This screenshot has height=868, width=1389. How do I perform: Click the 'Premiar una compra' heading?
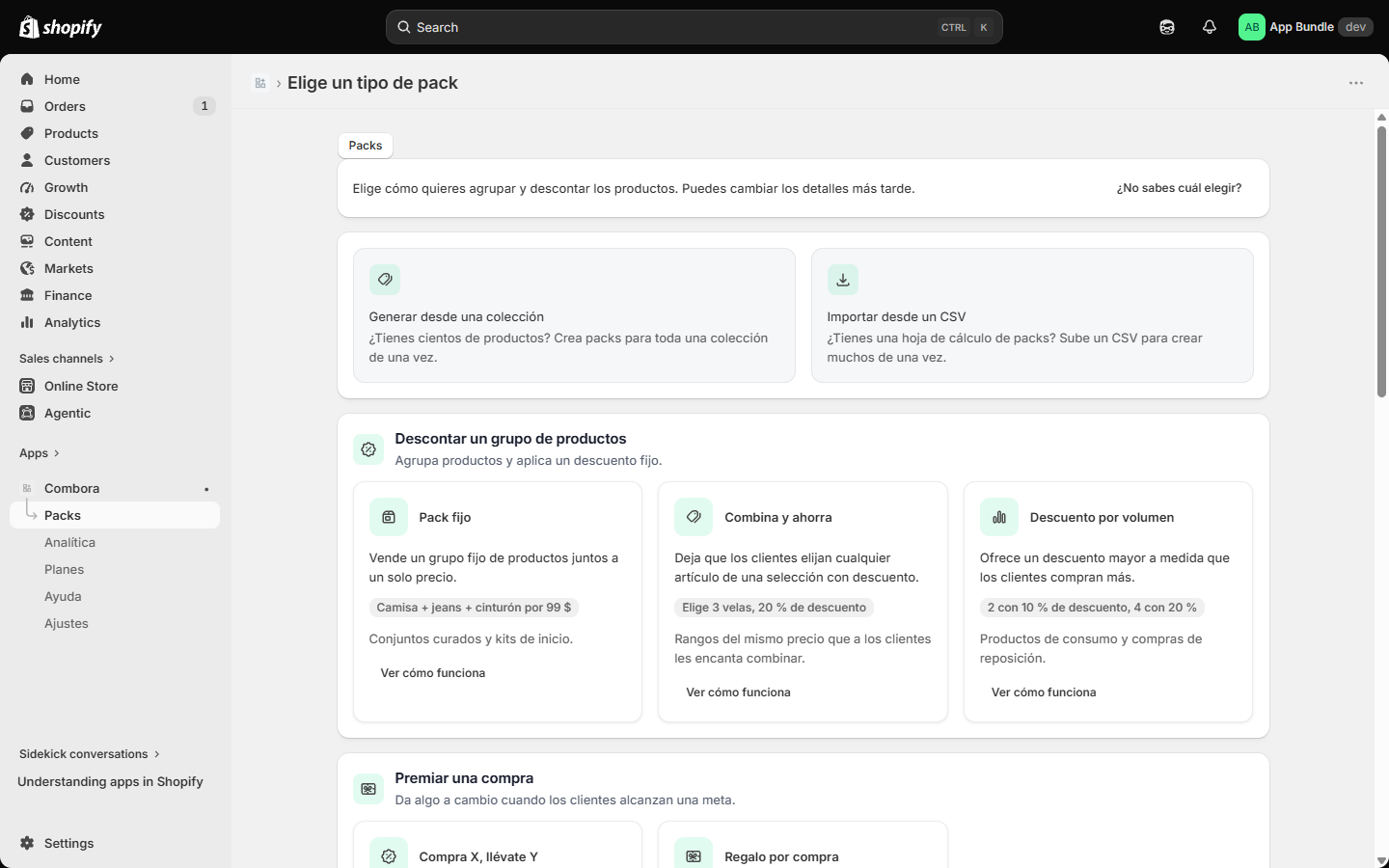click(x=464, y=778)
